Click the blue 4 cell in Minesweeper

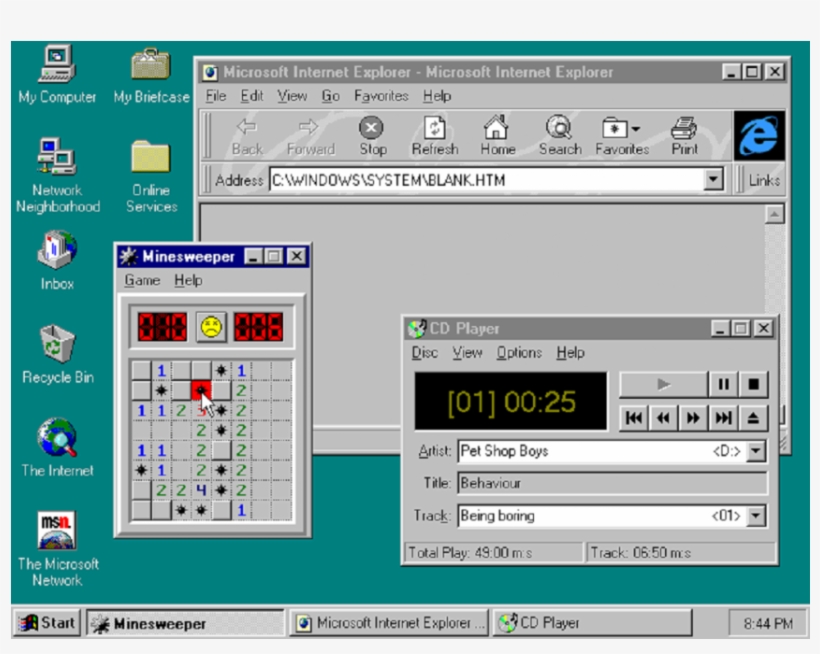click(201, 490)
